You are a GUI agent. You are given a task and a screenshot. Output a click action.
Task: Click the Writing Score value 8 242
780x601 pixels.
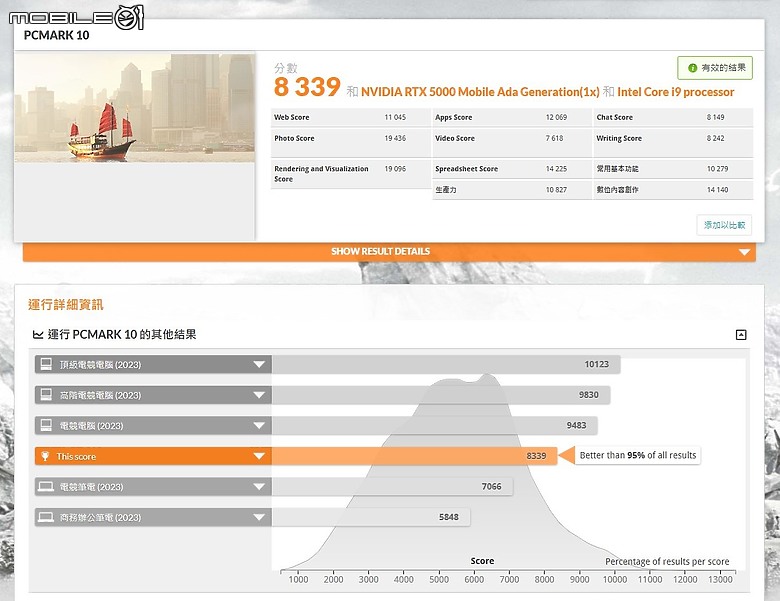pyautogui.click(x=715, y=138)
